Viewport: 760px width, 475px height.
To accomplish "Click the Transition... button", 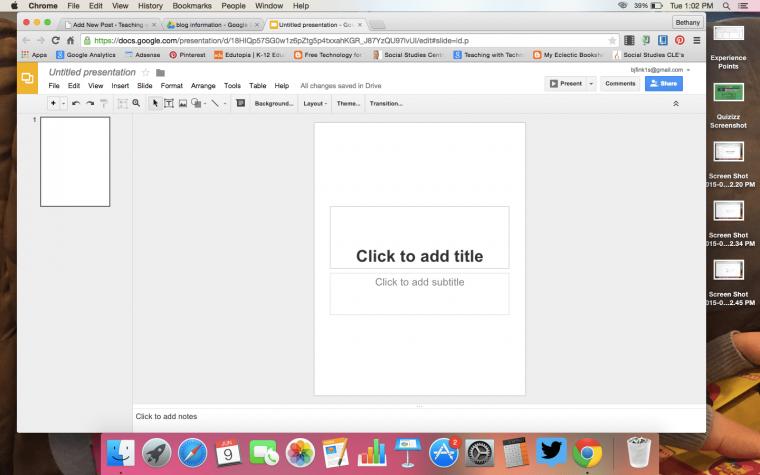I will pos(386,104).
